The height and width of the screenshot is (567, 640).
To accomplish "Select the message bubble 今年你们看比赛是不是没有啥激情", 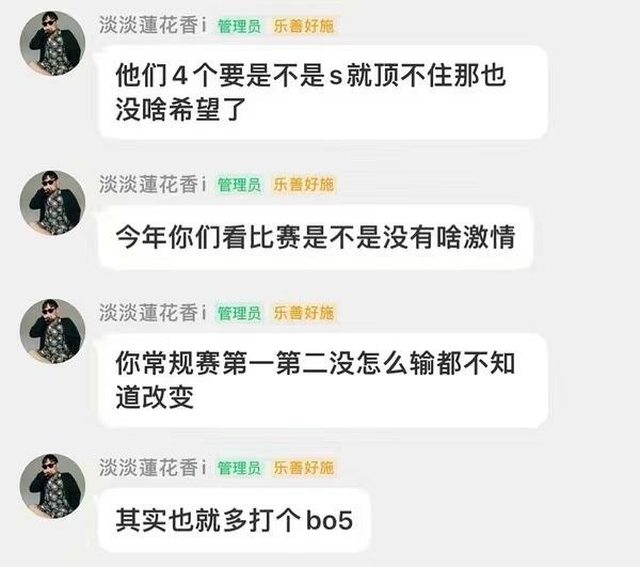I will [x=316, y=237].
